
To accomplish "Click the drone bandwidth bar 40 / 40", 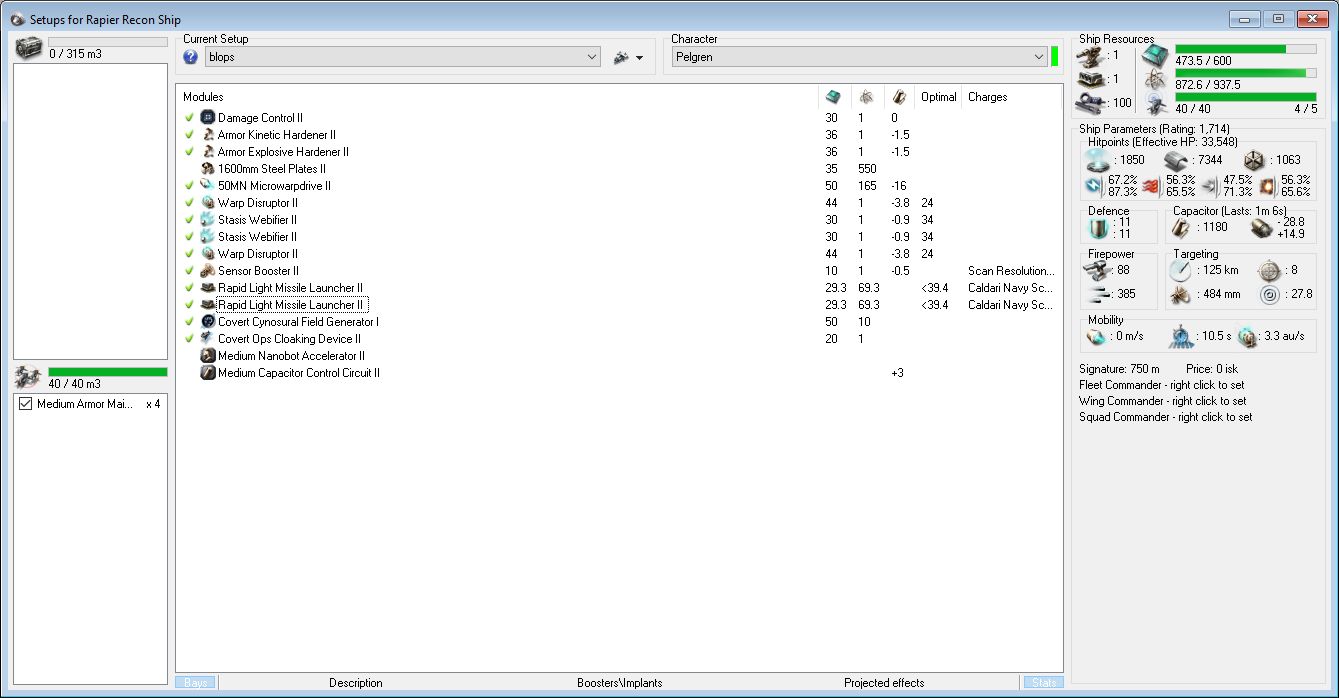I will 1245,97.
